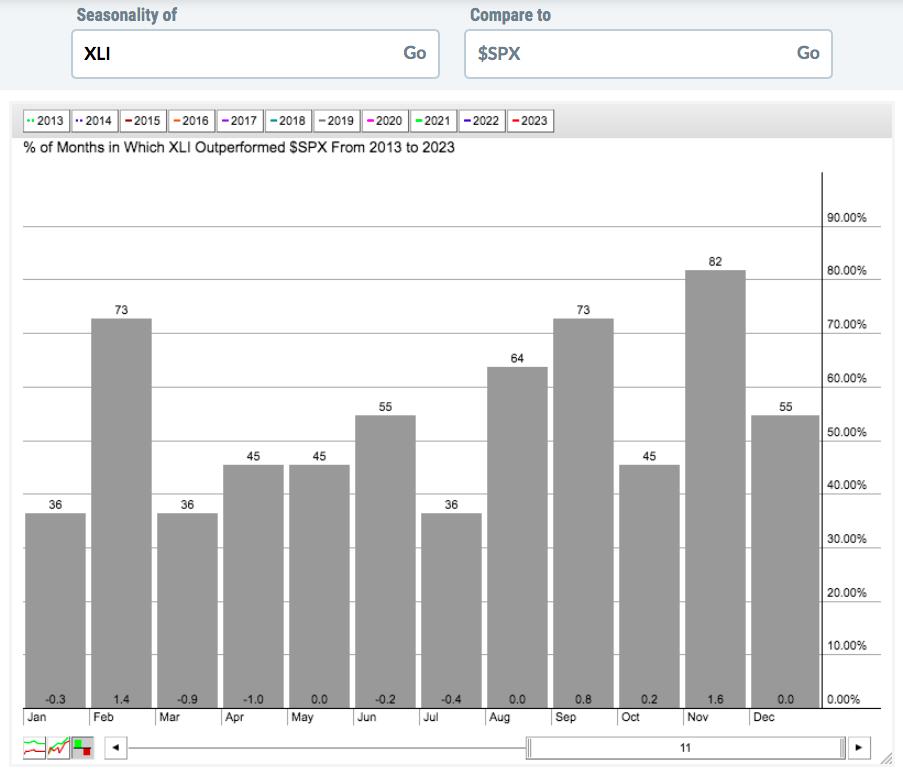Screen dimensions: 903x776
Task: Toggle the 2020 year legend button
Action: [x=385, y=121]
